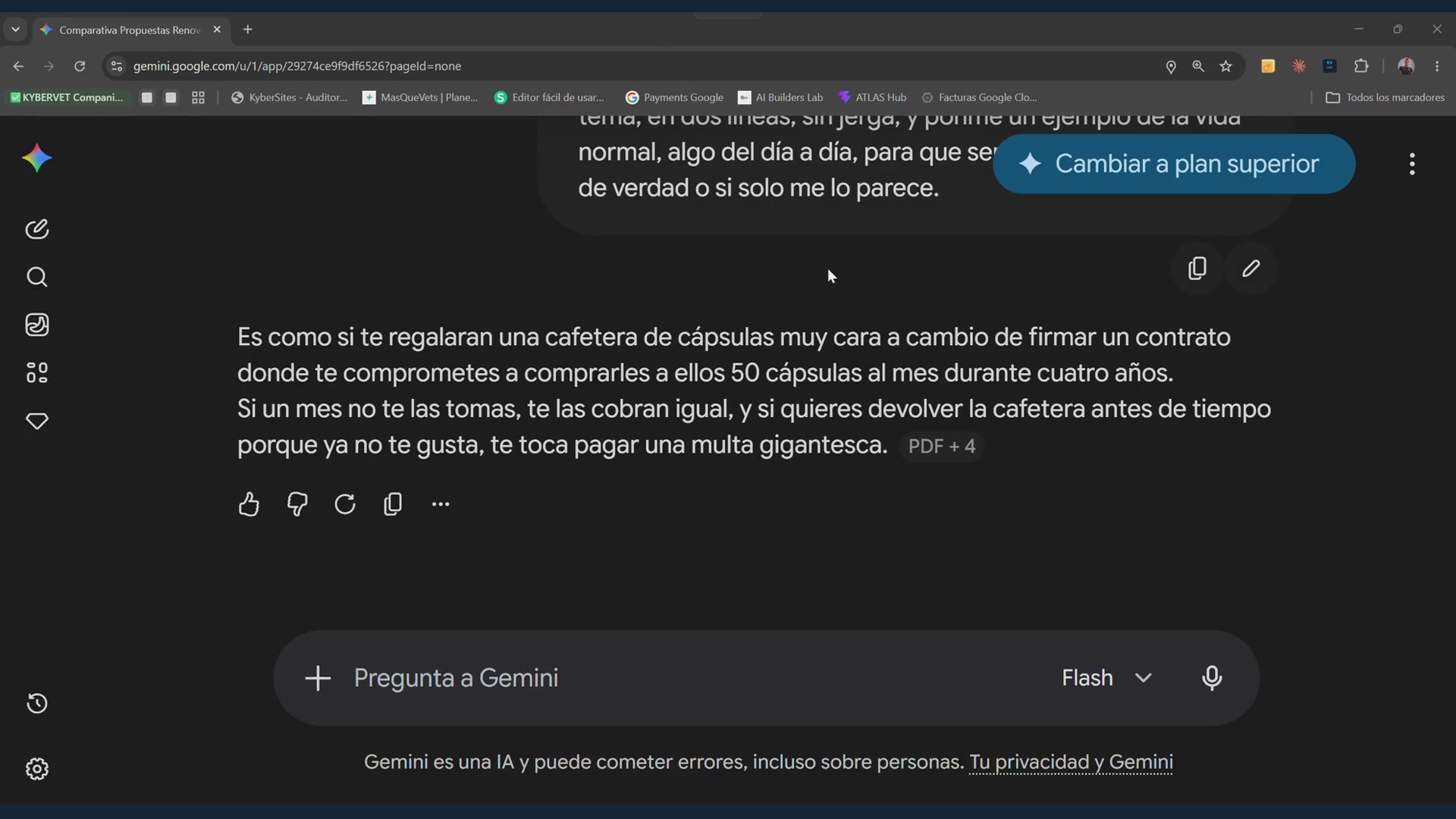
Task: Open KYBERVET Compani... bookmark
Action: [x=67, y=97]
